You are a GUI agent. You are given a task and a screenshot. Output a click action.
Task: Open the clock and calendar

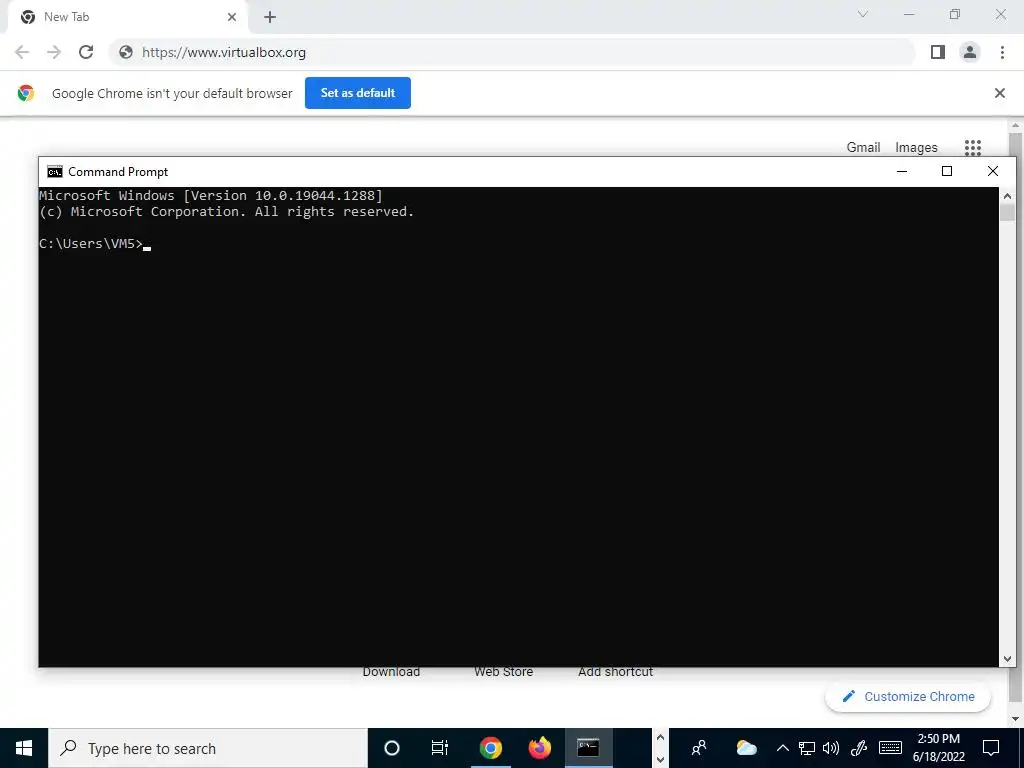point(938,748)
